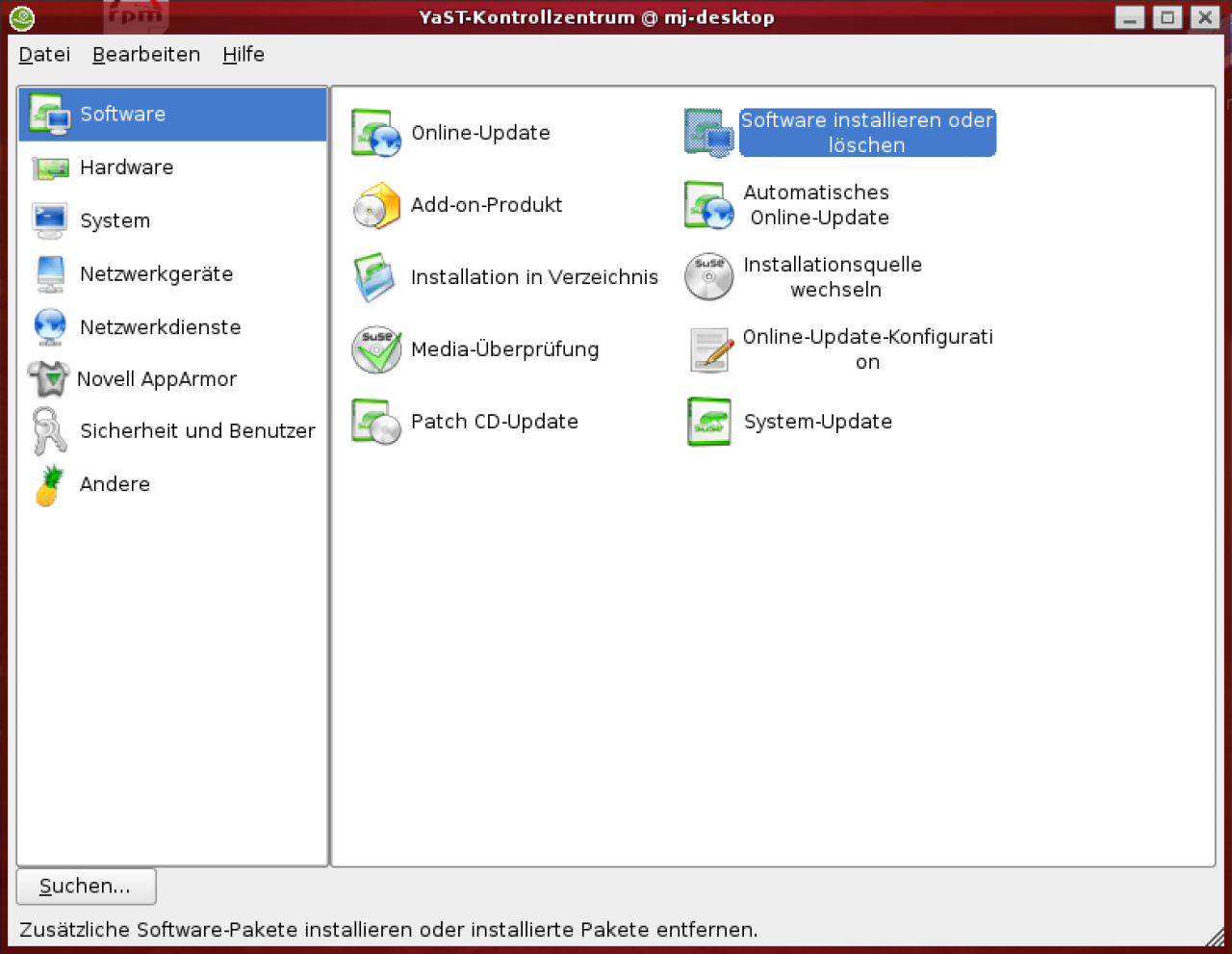Screen dimensions: 1232x954
Task: Click the Netzwerkgeräte label in sidebar
Action: point(157,274)
